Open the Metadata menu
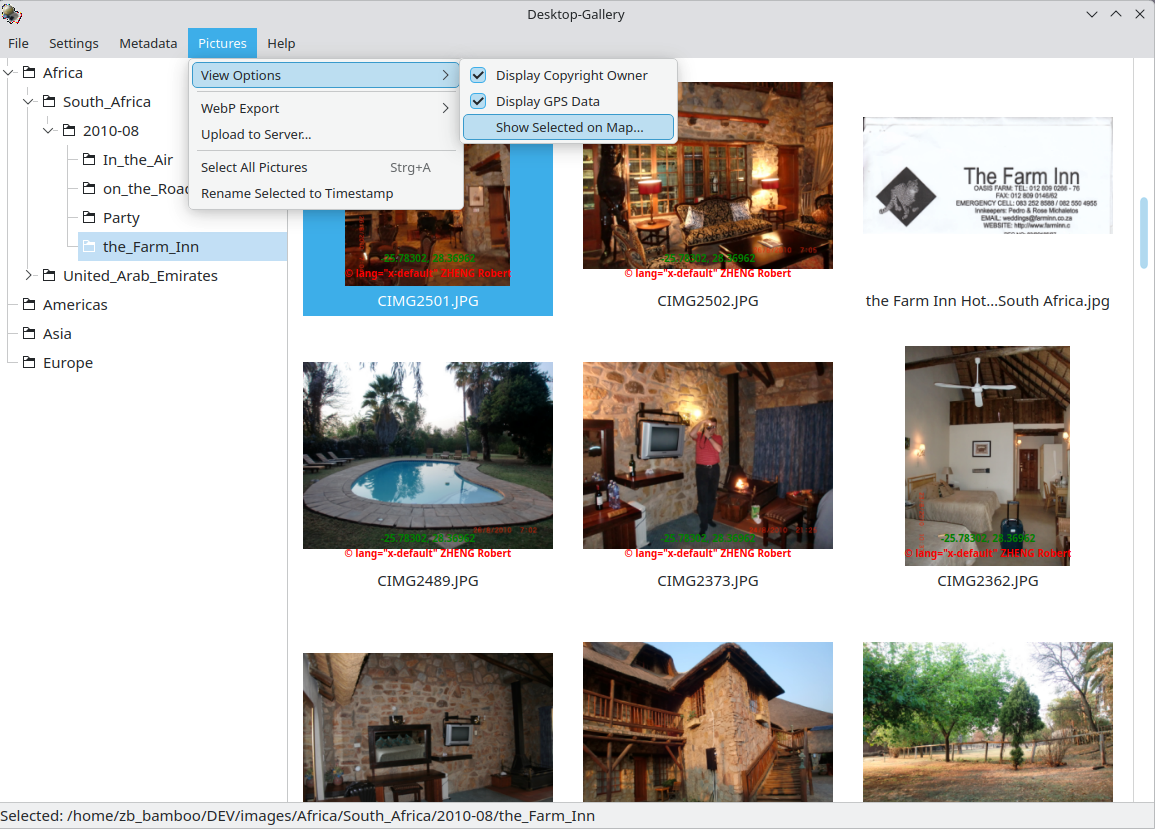Screen dimensions: 1155x829 click(148, 43)
